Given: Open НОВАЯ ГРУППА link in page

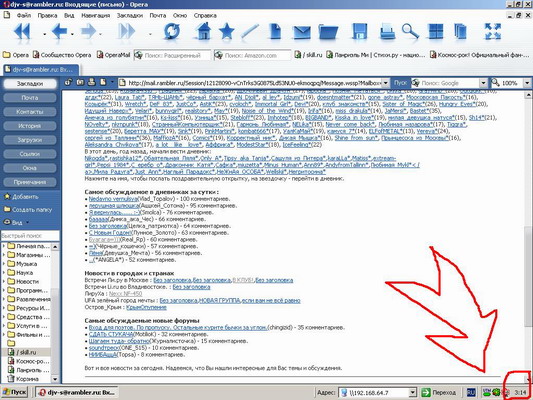Looking at the screenshot, I should 219,300.
